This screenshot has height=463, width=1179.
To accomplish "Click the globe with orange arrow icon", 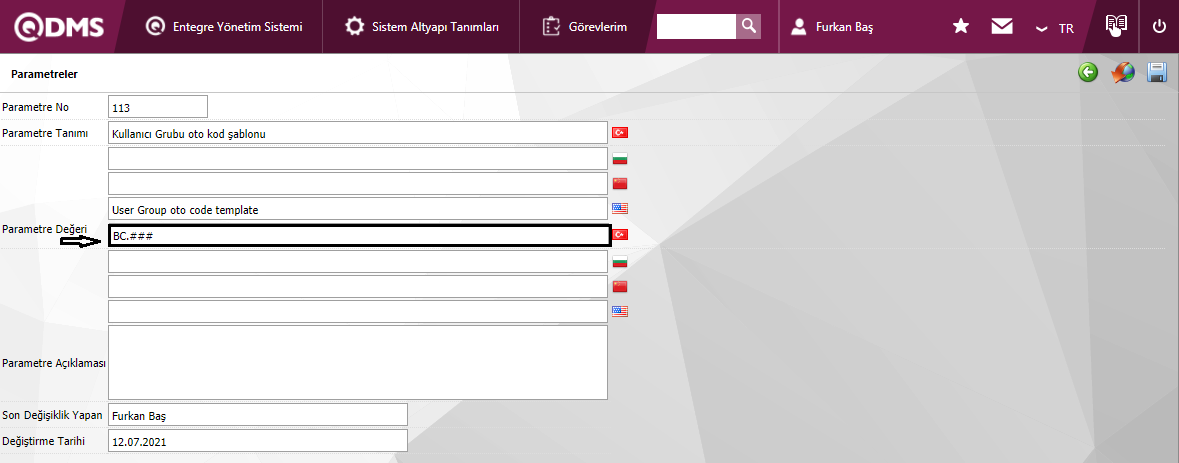I will [1123, 73].
